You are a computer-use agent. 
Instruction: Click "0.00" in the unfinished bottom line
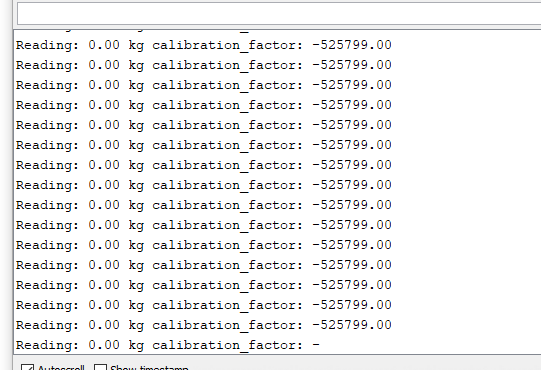pyautogui.click(x=104, y=344)
